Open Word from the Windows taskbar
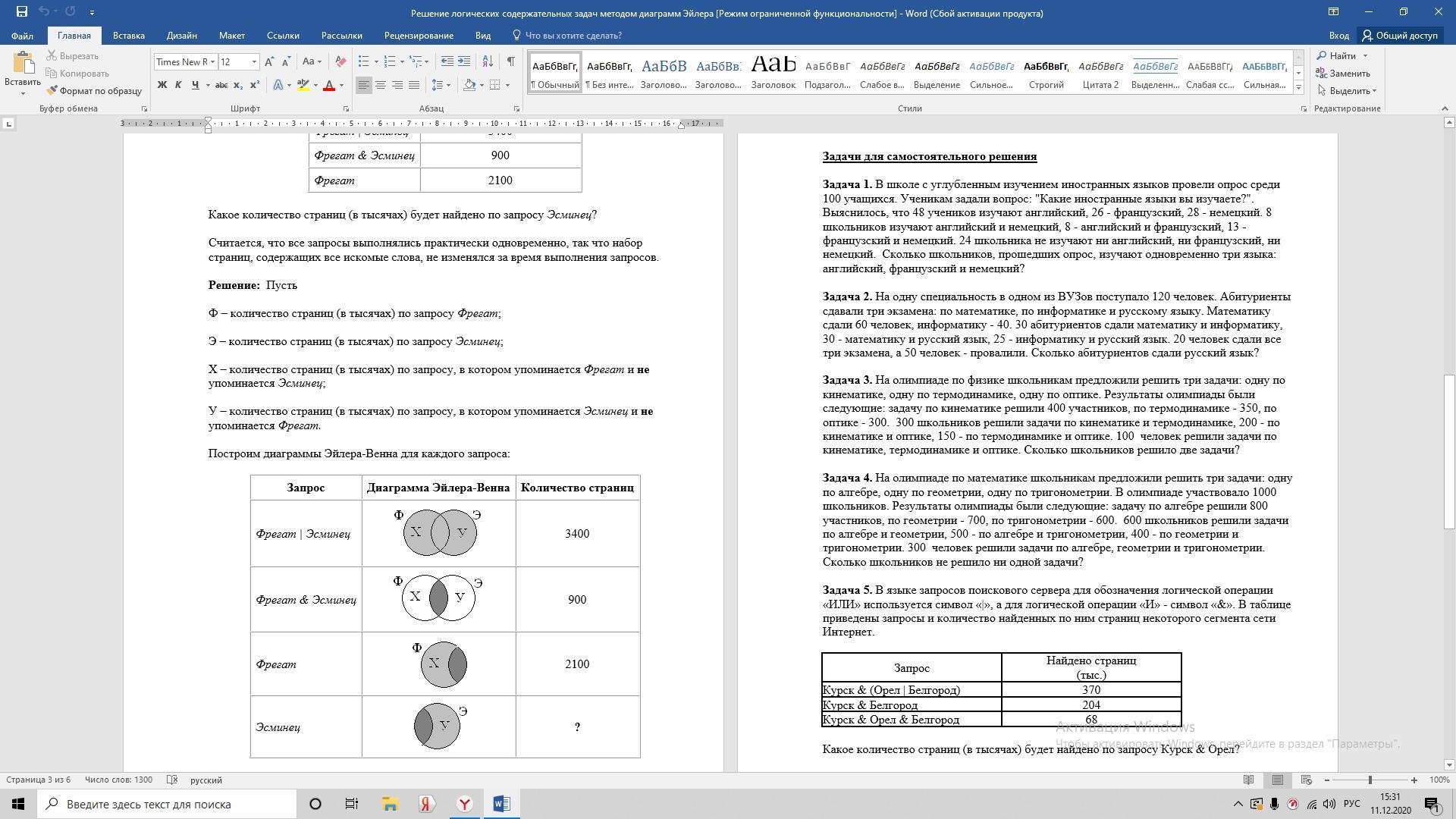1456x819 pixels. (501, 804)
